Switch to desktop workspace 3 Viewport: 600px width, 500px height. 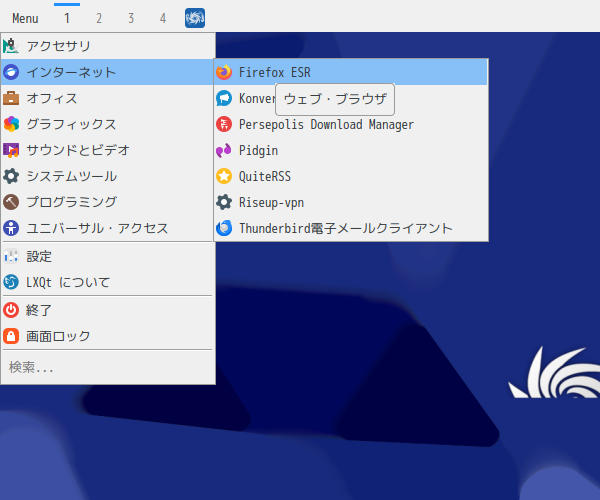[x=131, y=18]
